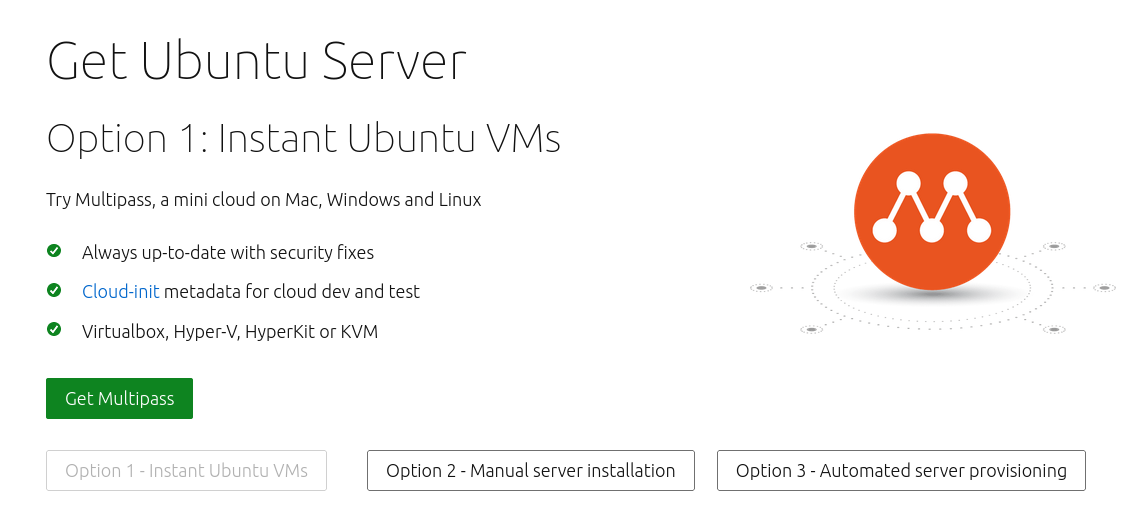
Task: Switch to Option 3 - Automated server provisioning
Action: tap(902, 470)
